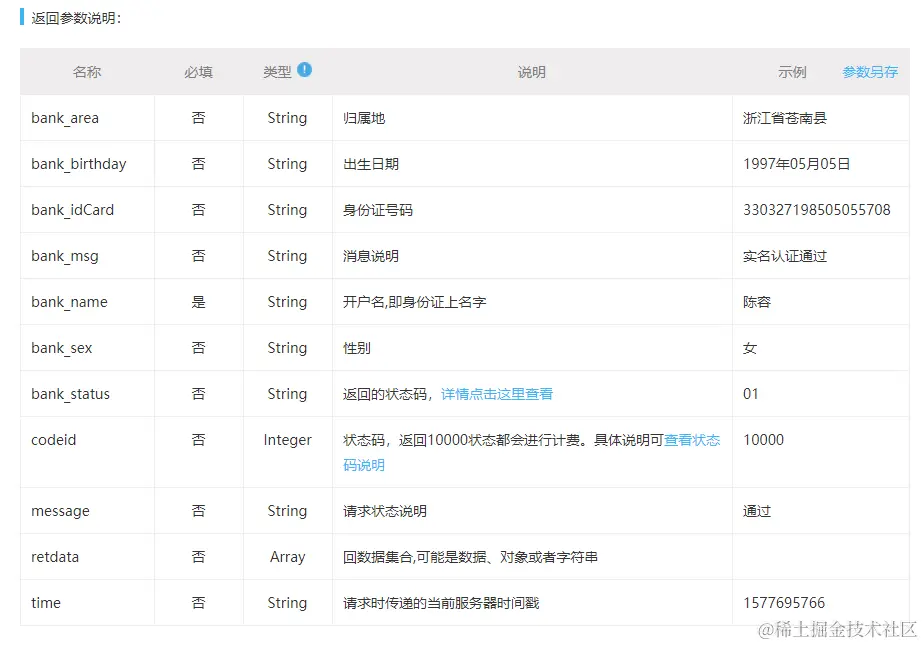Click the description 消息说明
Viewport: 924px width, 646px height.
[x=371, y=256]
